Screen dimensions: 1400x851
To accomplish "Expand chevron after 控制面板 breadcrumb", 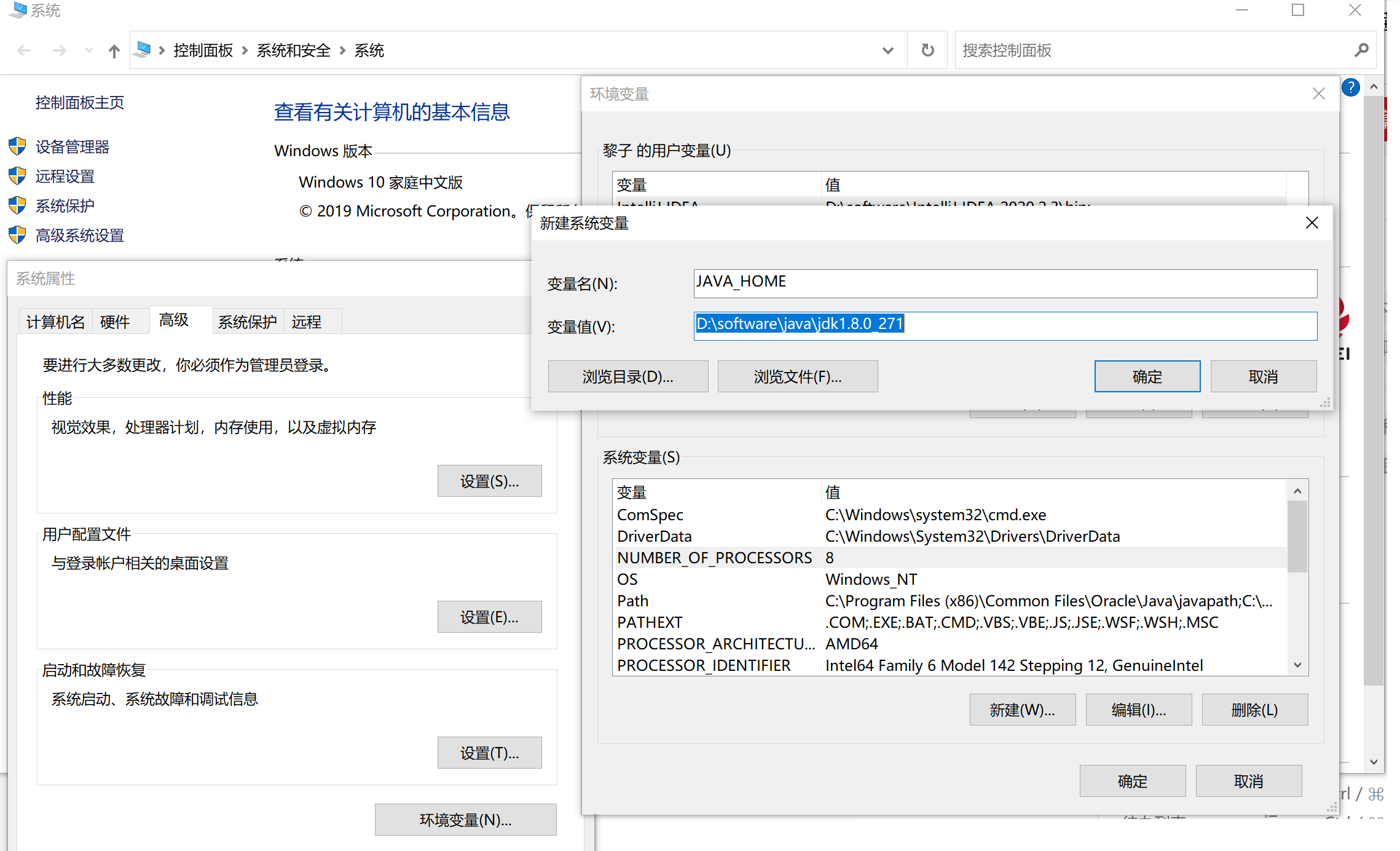I will tap(245, 50).
